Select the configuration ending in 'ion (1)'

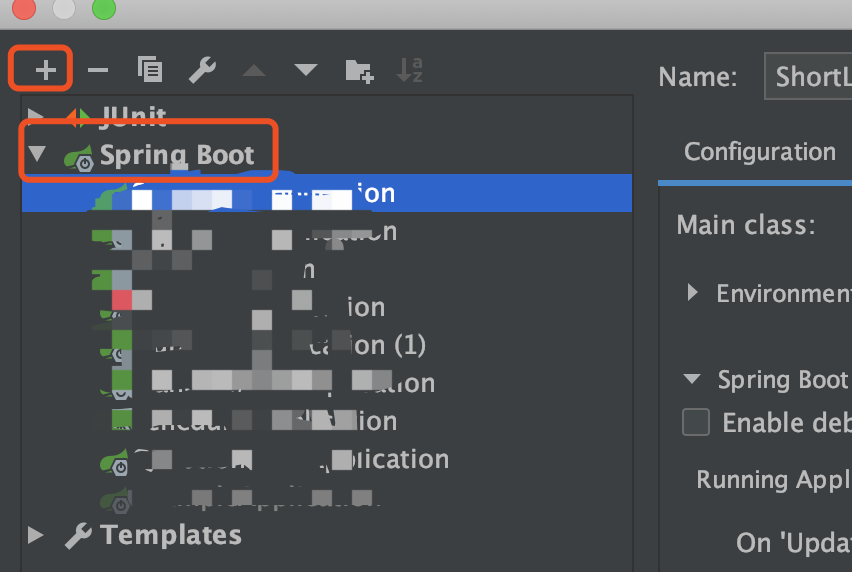(327, 345)
